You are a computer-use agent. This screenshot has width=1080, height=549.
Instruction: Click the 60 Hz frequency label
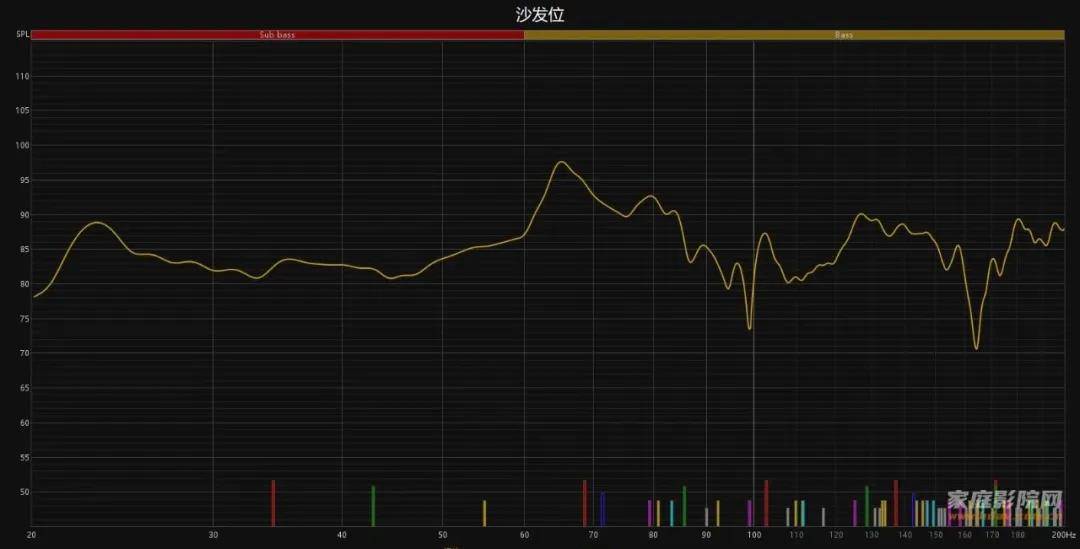click(x=524, y=535)
